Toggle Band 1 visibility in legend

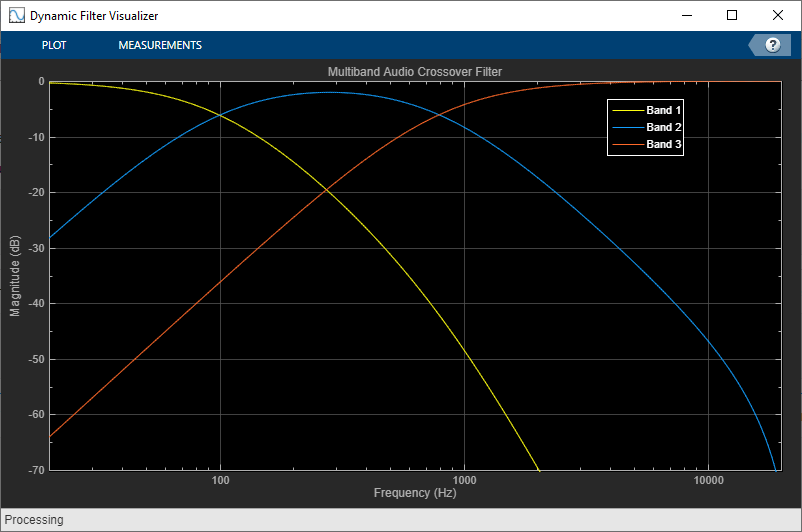tap(663, 110)
